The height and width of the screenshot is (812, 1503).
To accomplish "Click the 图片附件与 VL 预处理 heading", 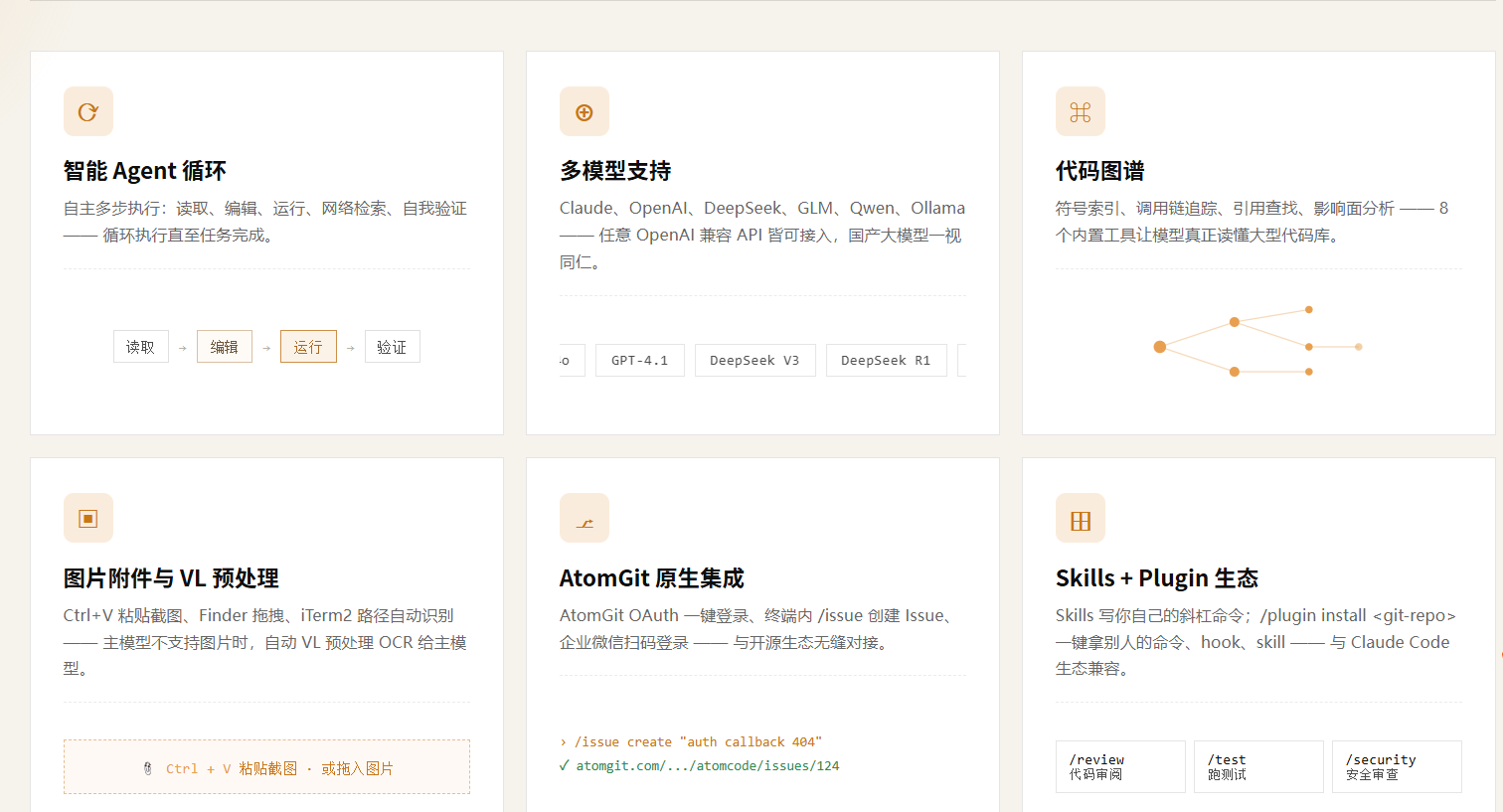I will [x=171, y=578].
